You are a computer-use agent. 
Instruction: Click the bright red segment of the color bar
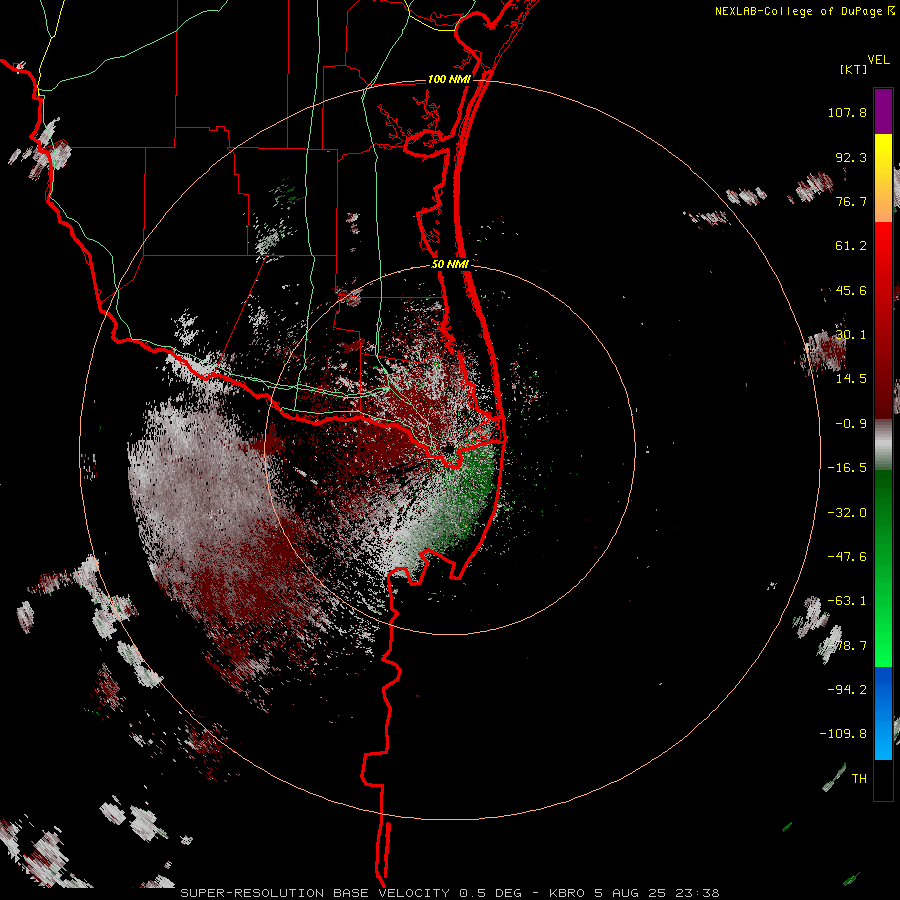tap(883, 319)
